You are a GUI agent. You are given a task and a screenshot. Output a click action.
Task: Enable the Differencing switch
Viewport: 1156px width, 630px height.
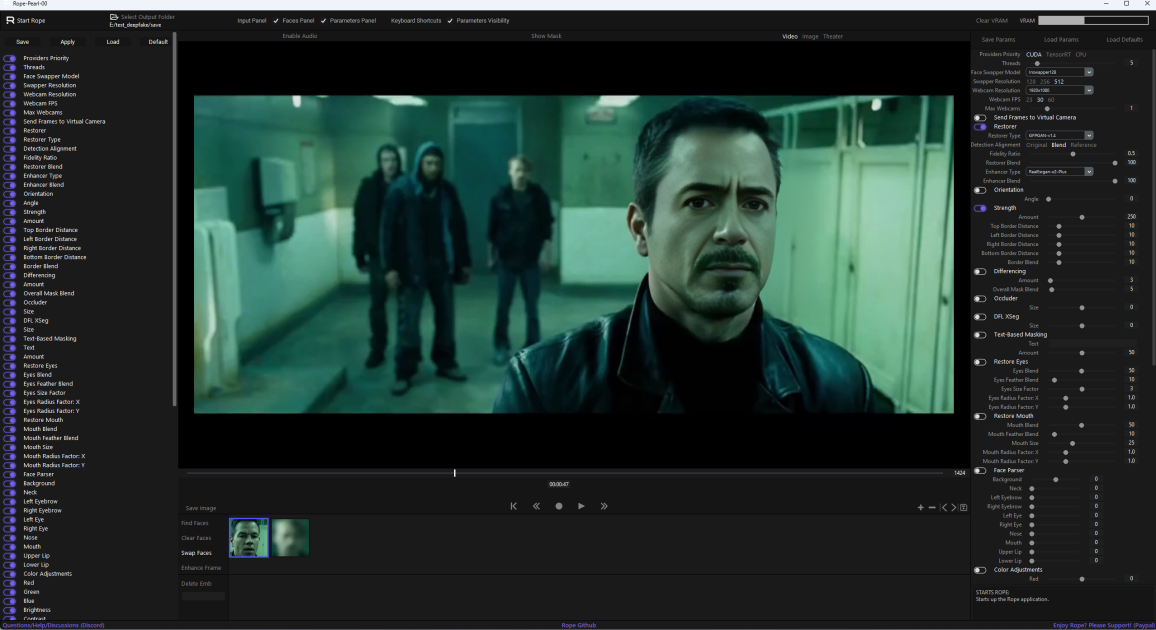pyautogui.click(x=980, y=271)
